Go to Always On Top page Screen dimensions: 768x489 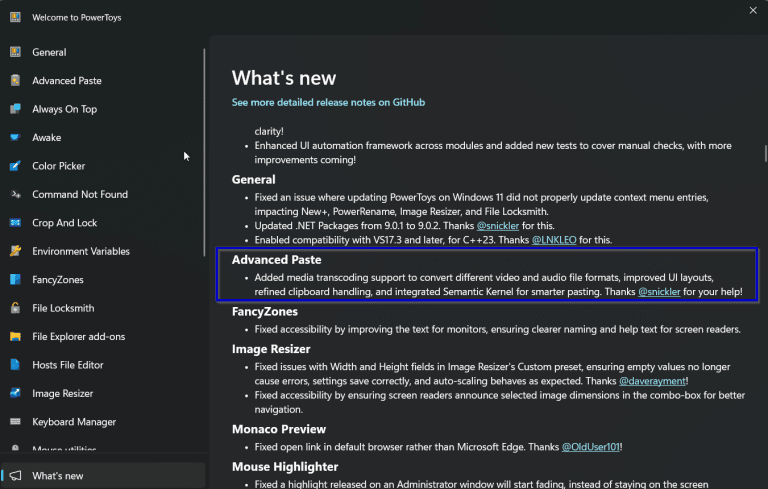pos(102,109)
